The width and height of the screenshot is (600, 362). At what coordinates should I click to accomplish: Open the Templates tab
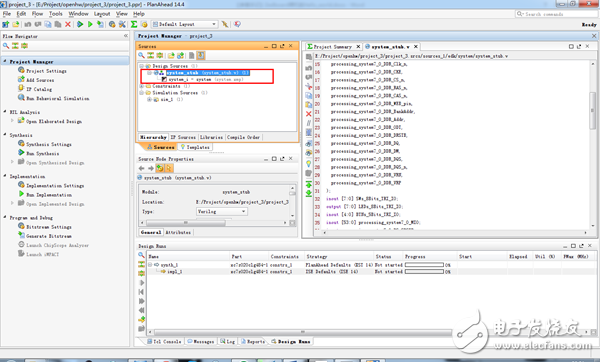(195, 147)
